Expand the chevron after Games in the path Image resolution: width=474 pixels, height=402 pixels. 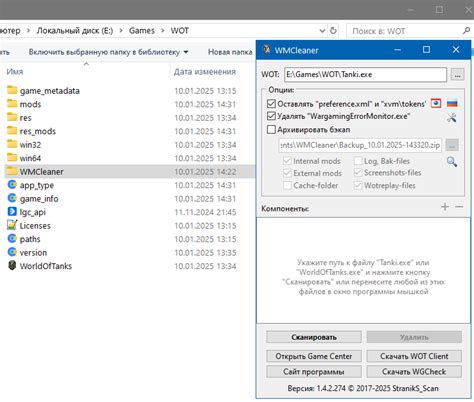click(x=163, y=31)
